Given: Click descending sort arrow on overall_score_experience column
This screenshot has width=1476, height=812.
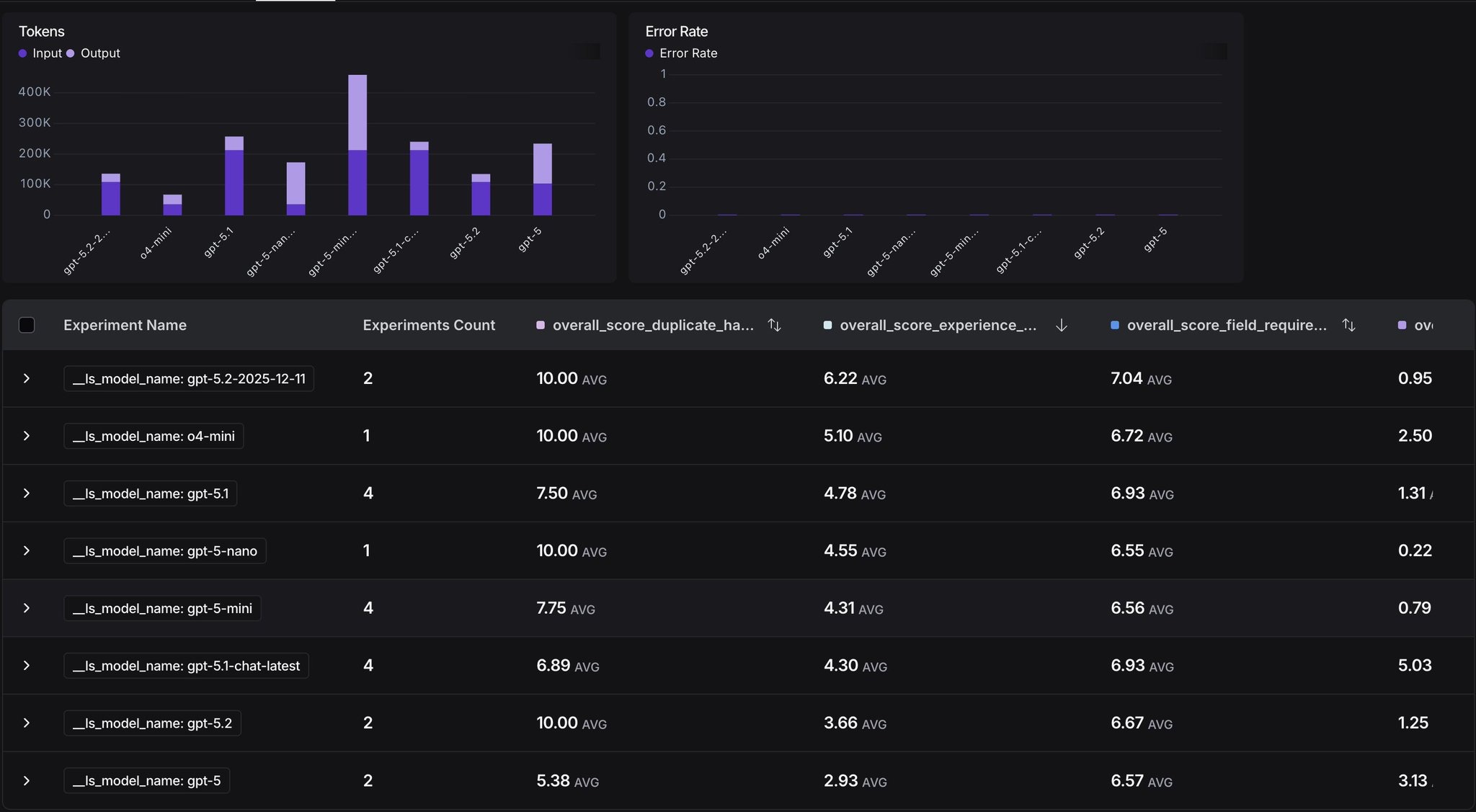Looking at the screenshot, I should pyautogui.click(x=1061, y=325).
